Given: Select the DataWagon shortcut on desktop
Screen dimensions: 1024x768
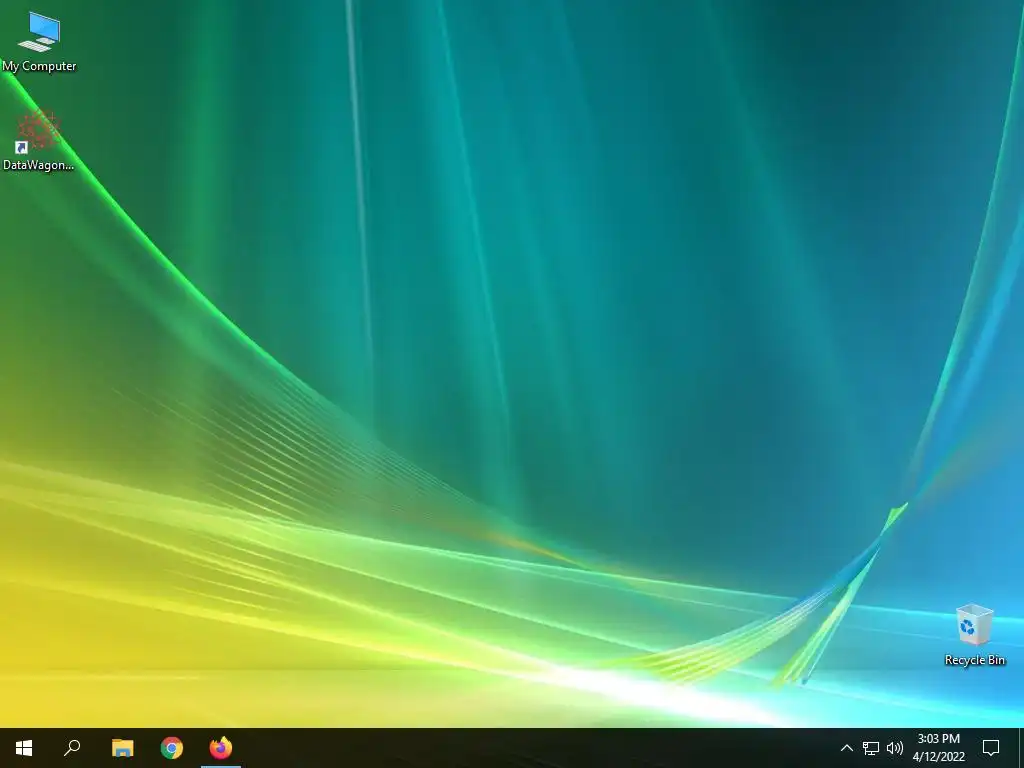Looking at the screenshot, I should (39, 140).
